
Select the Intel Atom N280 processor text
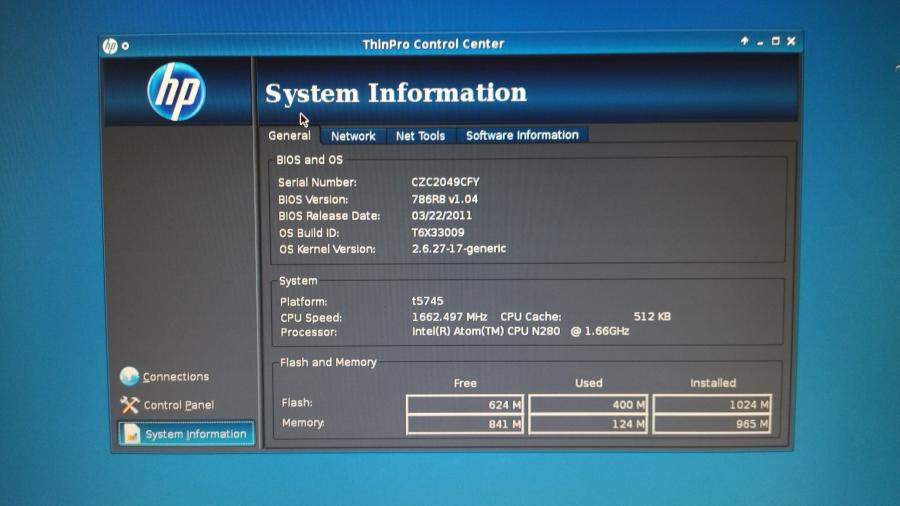(x=520, y=331)
